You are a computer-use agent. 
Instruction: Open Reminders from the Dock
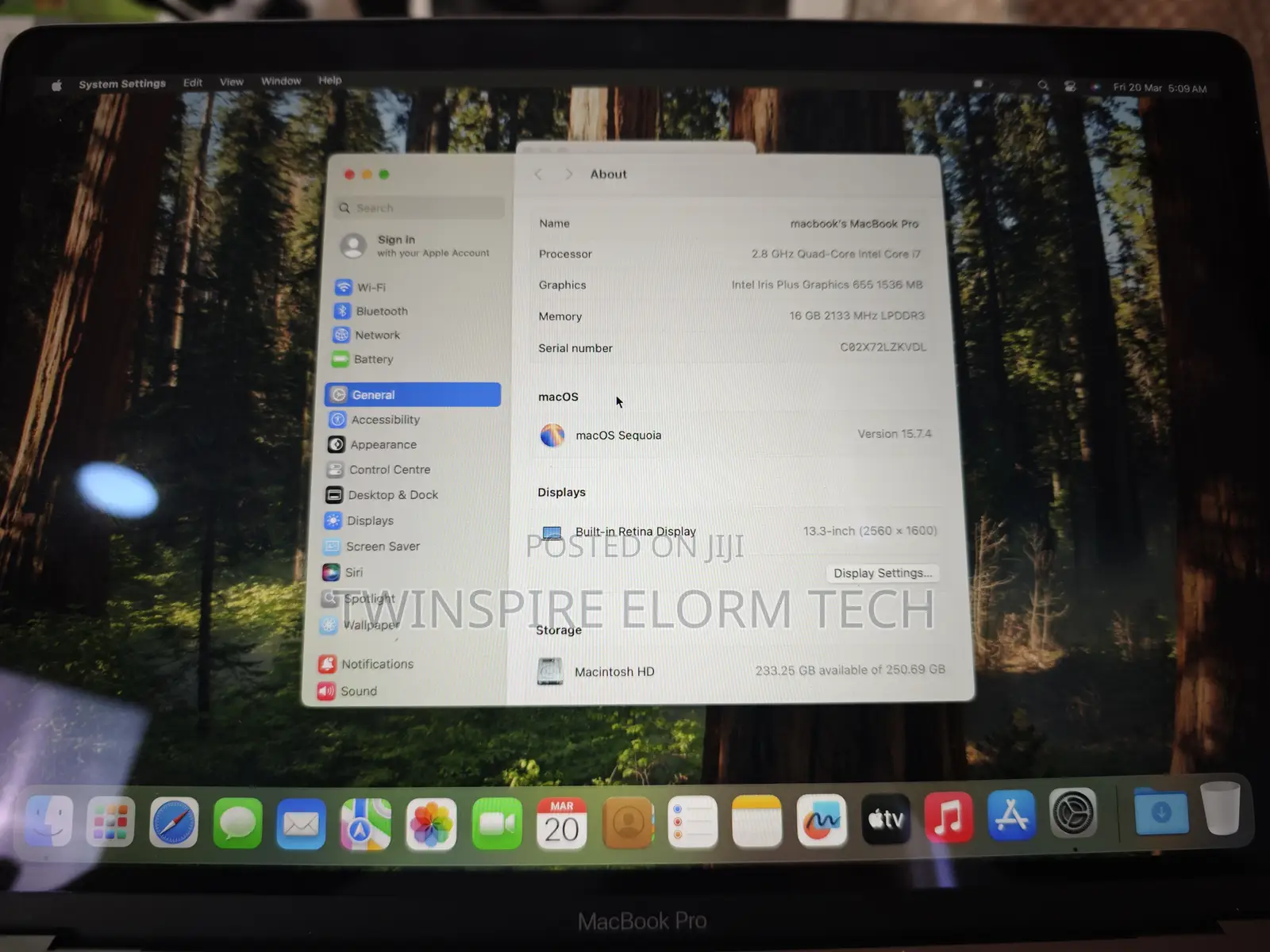(x=692, y=822)
